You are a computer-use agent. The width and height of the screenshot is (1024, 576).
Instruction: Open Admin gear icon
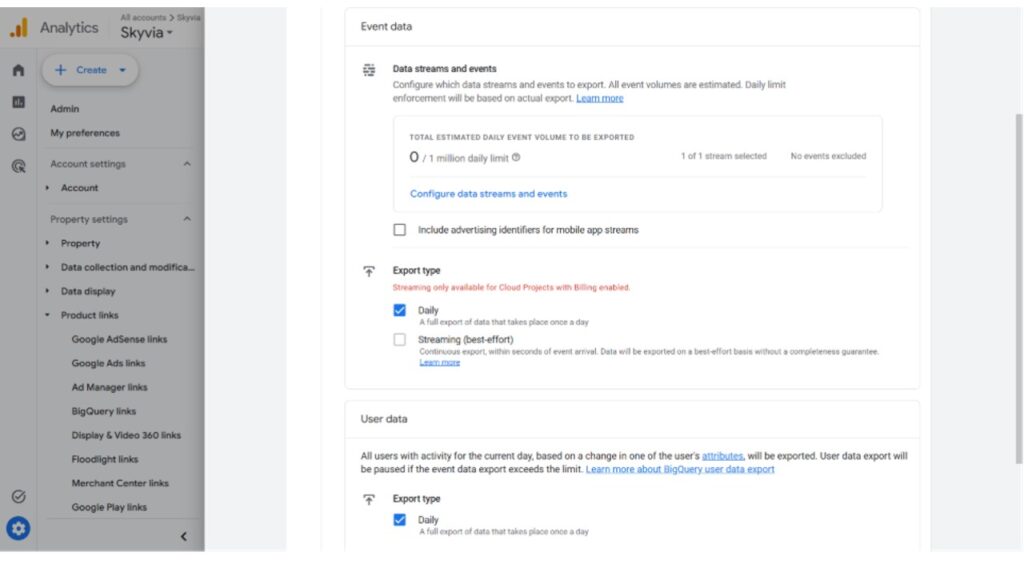pos(18,528)
